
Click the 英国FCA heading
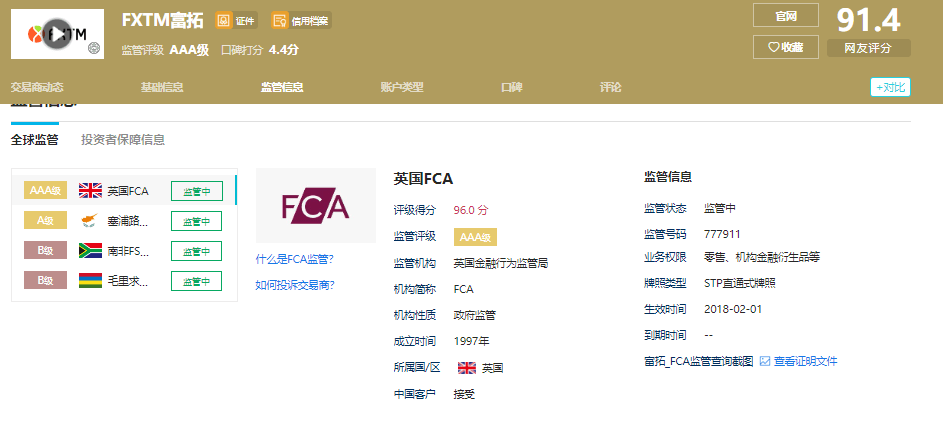point(423,179)
